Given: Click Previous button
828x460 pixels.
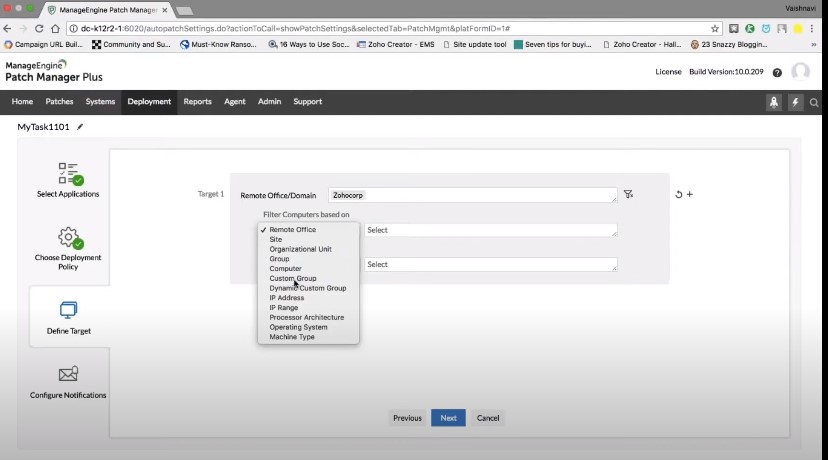Looking at the screenshot, I should click(x=407, y=418).
